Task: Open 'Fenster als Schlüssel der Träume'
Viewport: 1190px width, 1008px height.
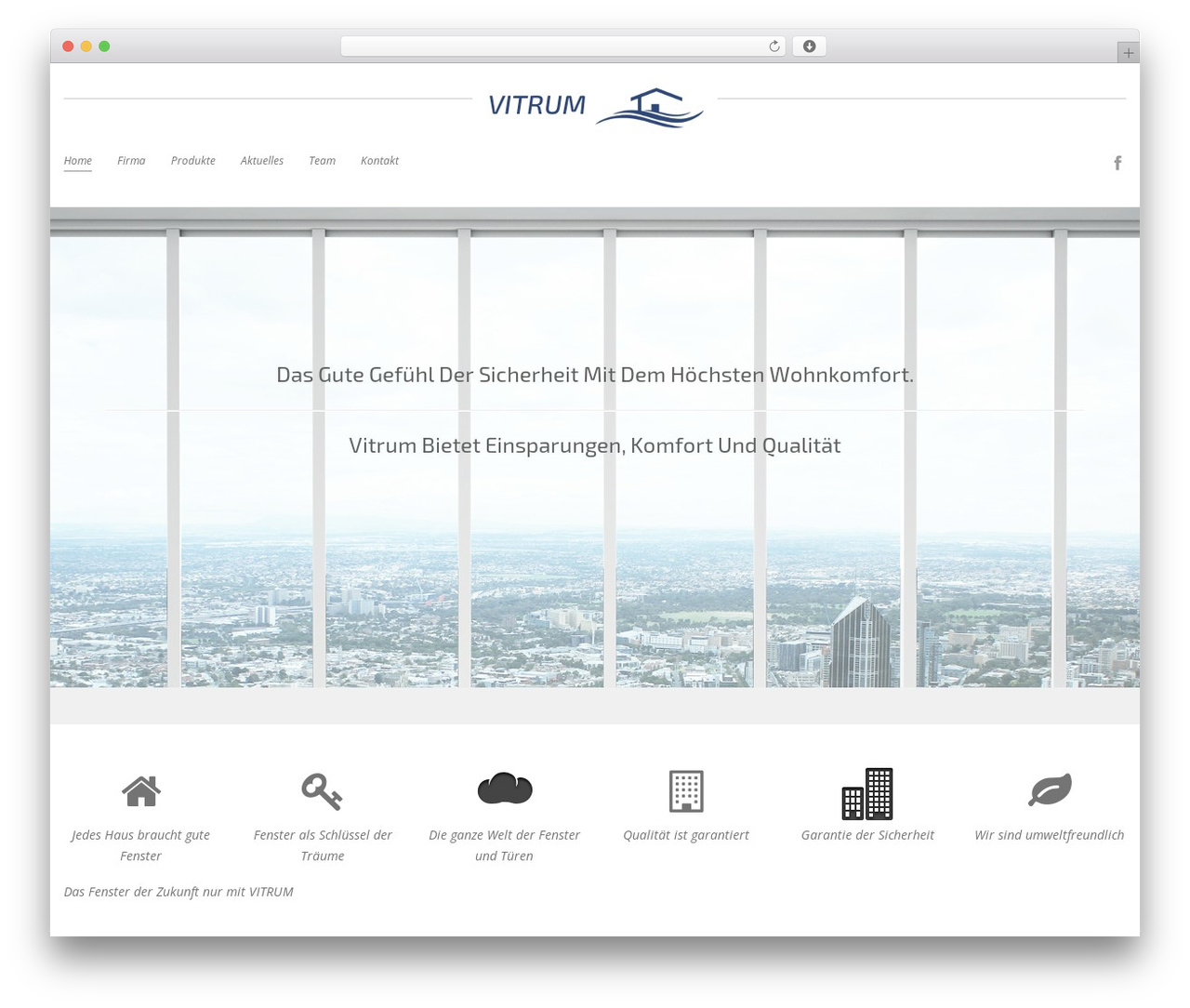Action: click(323, 845)
